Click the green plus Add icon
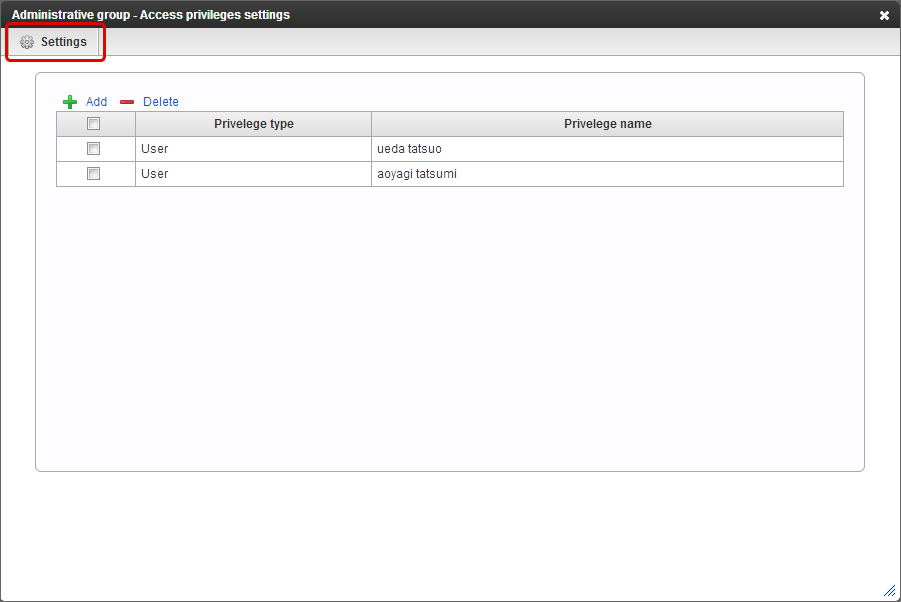 (x=70, y=102)
